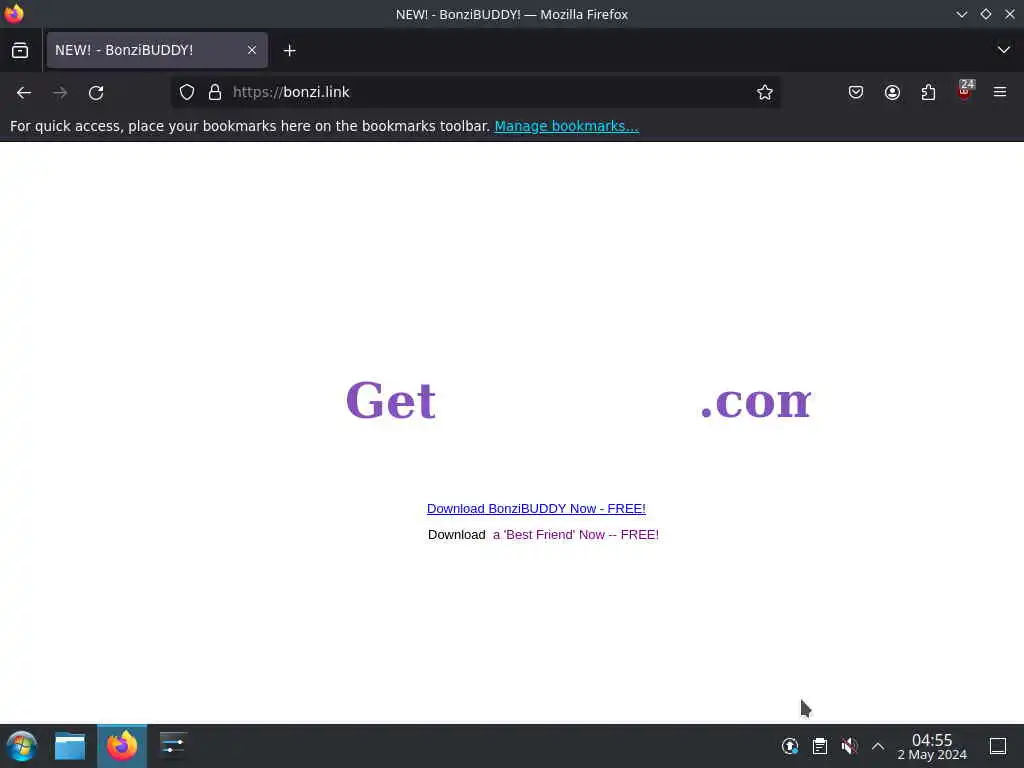Open the Firefox View button
1024x768 pixels.
(20, 50)
